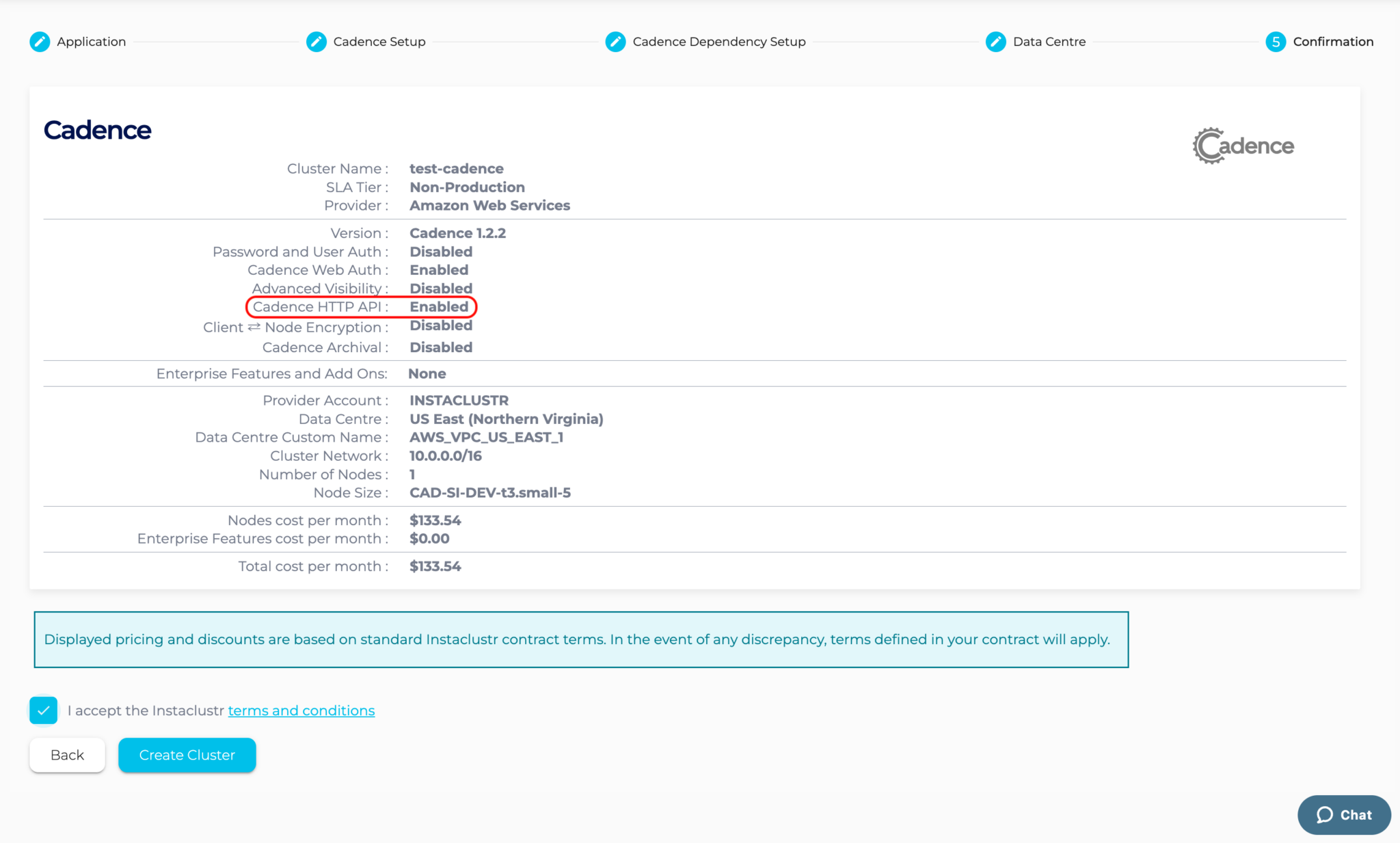Click the Data Centre step label
Screen dimensions: 1400x843
[x=1049, y=41]
